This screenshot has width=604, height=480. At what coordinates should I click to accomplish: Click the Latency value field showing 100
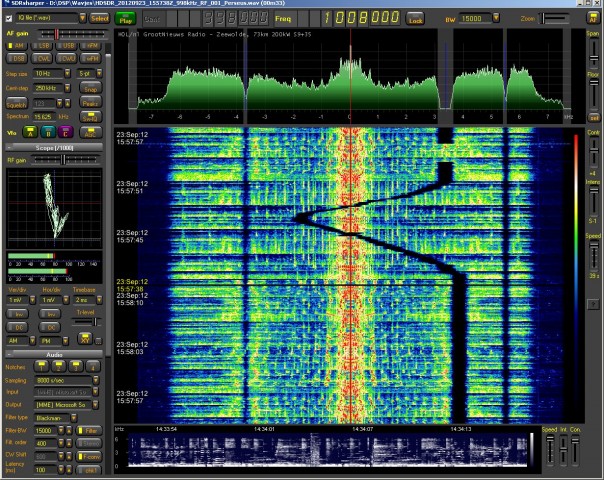click(46, 470)
